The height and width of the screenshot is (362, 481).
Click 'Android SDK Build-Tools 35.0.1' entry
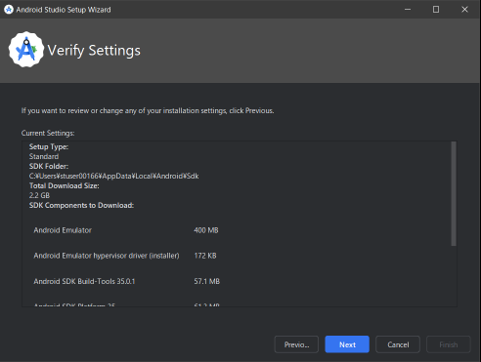[x=84, y=281]
